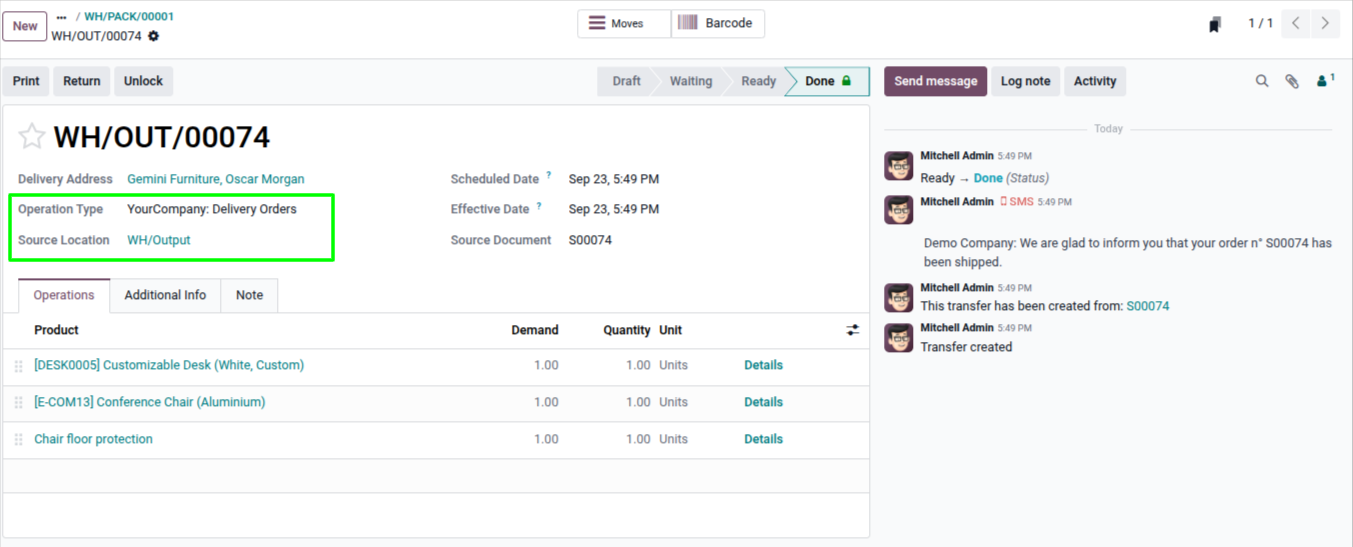Viewport: 1353px width, 547px height.
Task: Go to WH/PACK/00001 breadcrumb
Action: [x=129, y=17]
